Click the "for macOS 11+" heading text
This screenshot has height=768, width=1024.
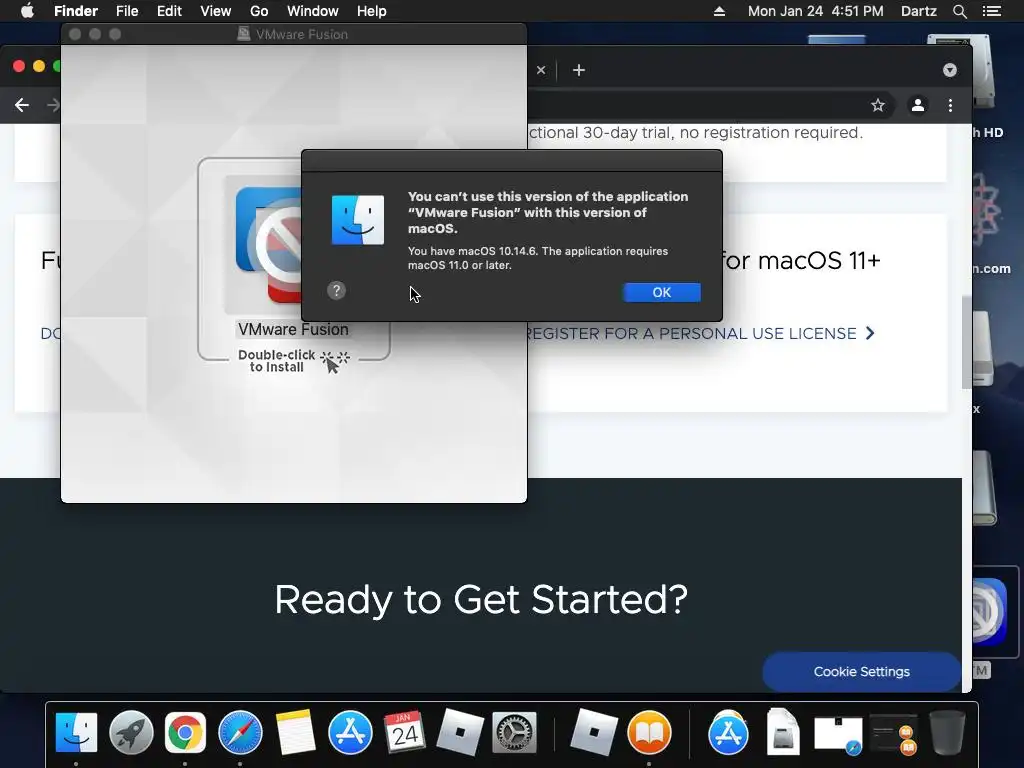point(801,261)
